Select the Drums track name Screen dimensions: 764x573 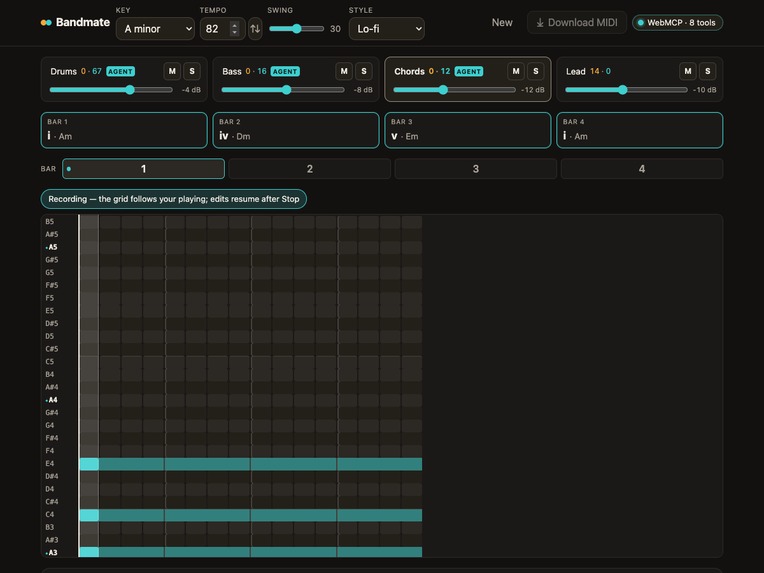pyautogui.click(x=63, y=71)
